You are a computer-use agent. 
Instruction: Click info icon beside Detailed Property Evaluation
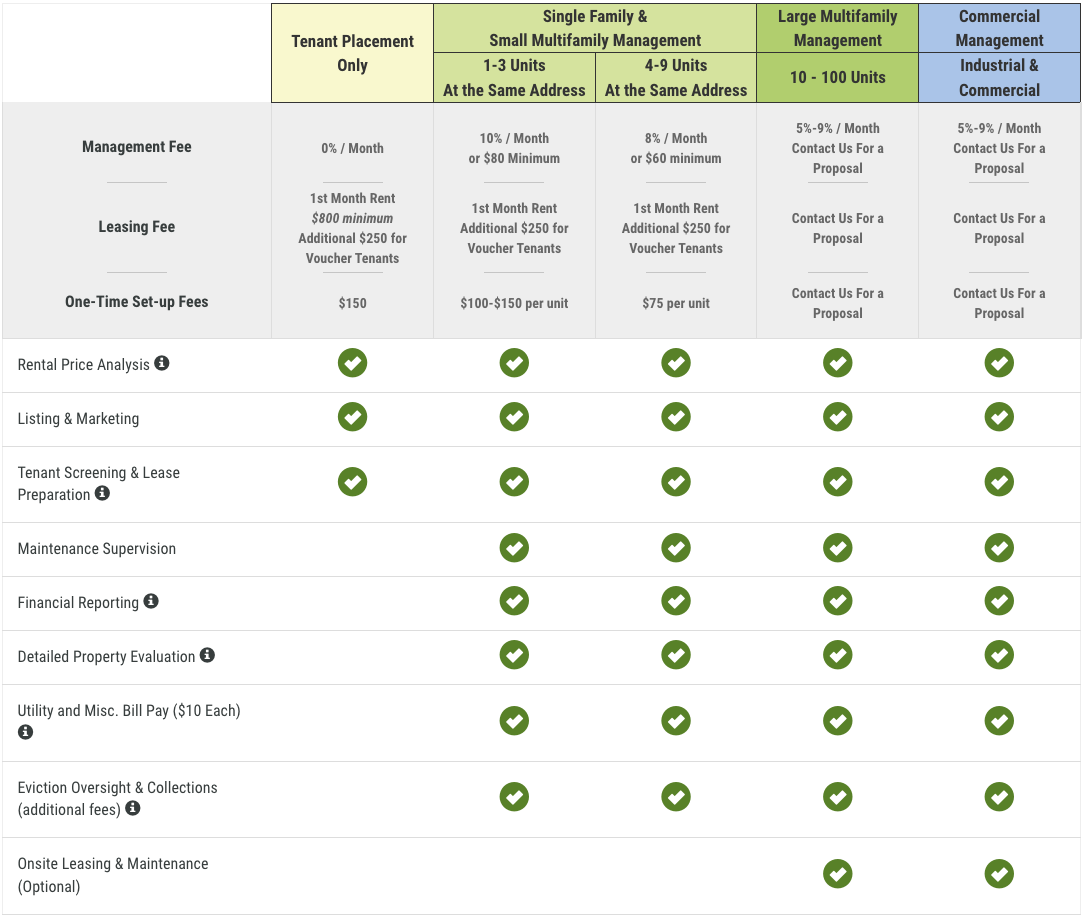pos(207,655)
